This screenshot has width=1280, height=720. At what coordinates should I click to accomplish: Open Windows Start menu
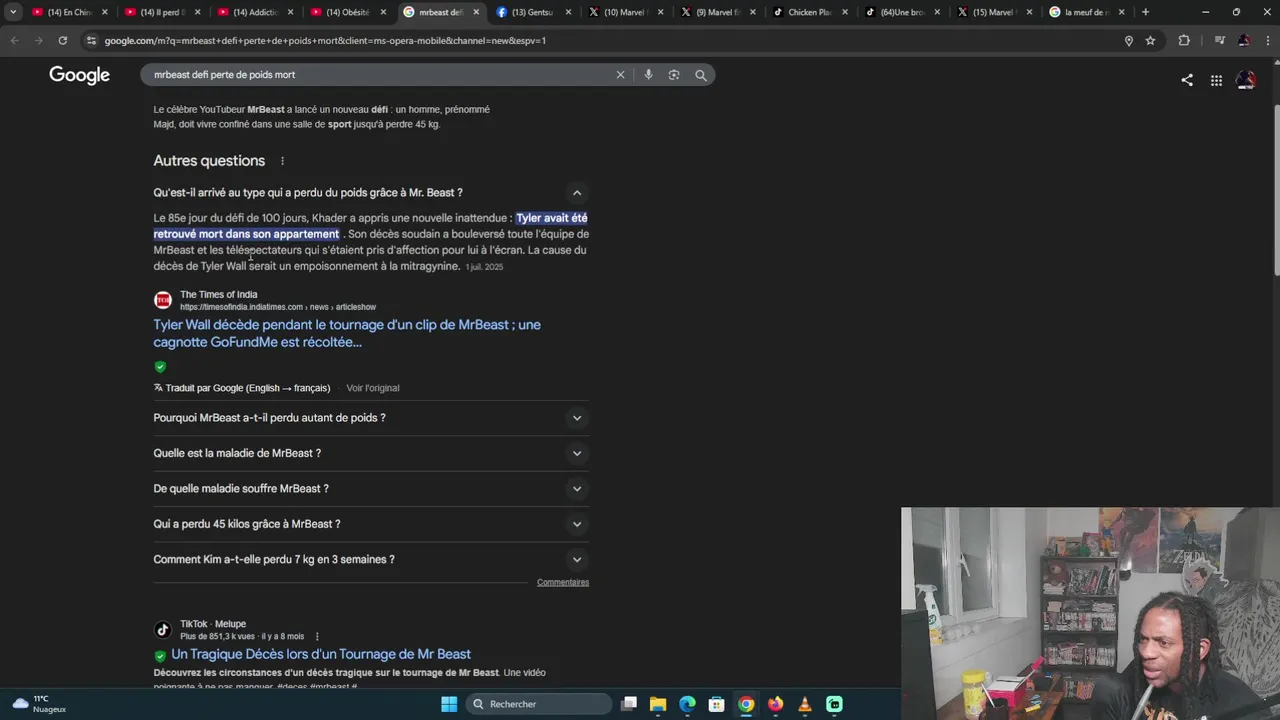point(449,704)
